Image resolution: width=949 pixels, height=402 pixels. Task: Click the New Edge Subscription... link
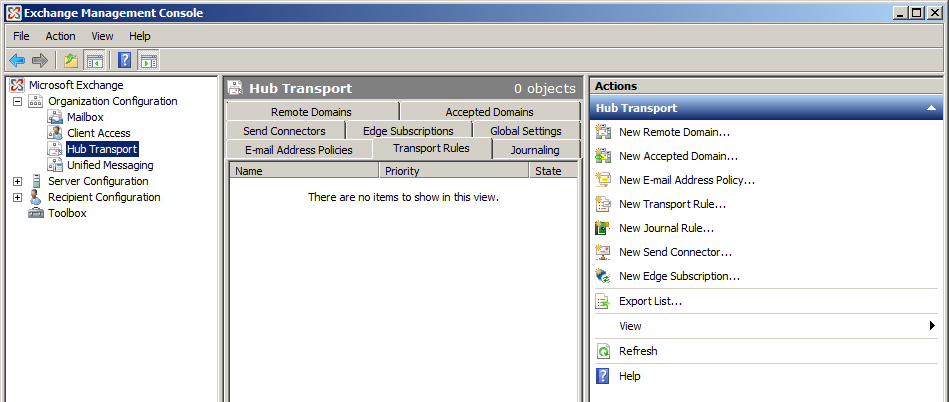pos(680,276)
